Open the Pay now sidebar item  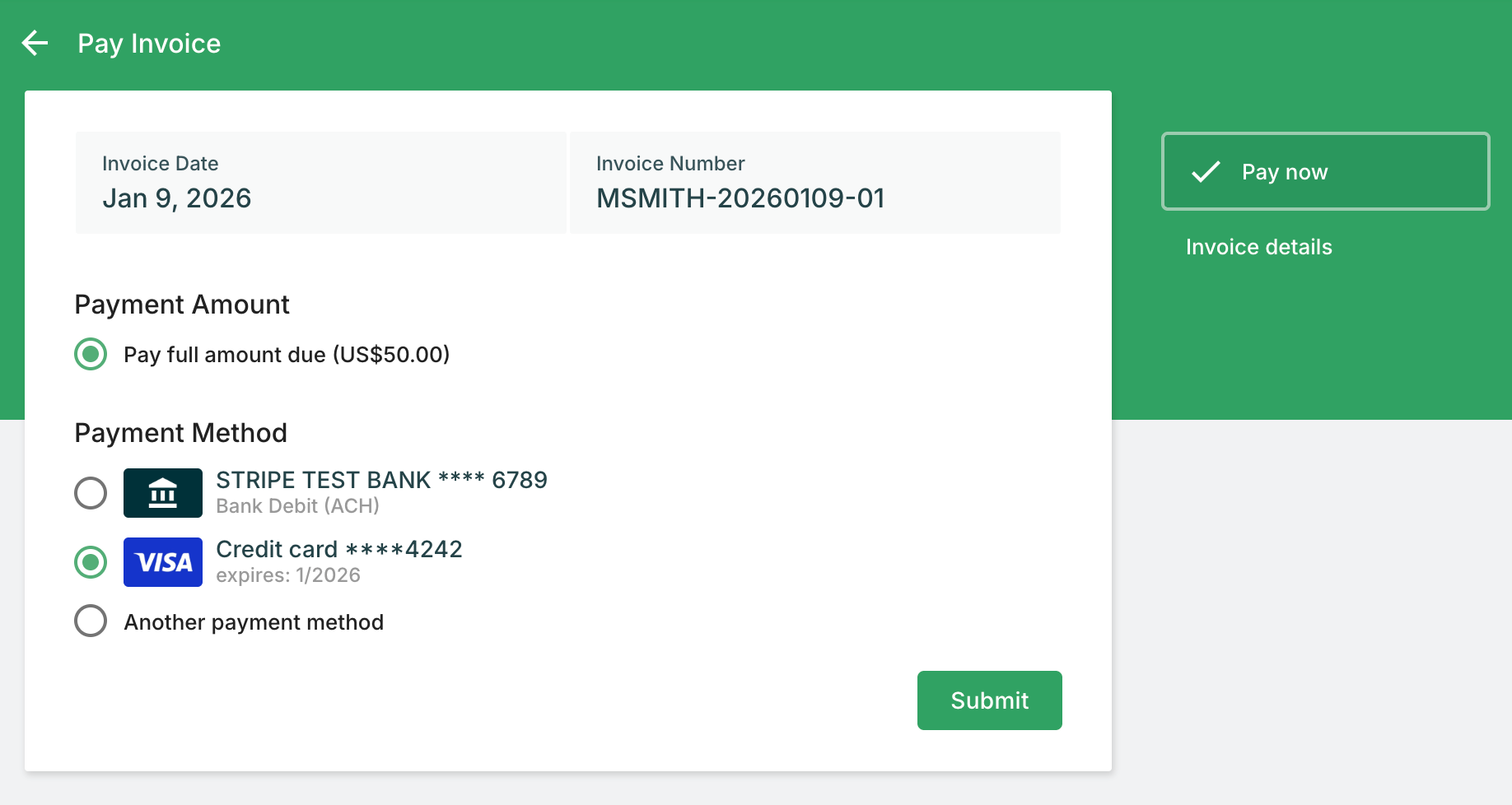[1324, 172]
